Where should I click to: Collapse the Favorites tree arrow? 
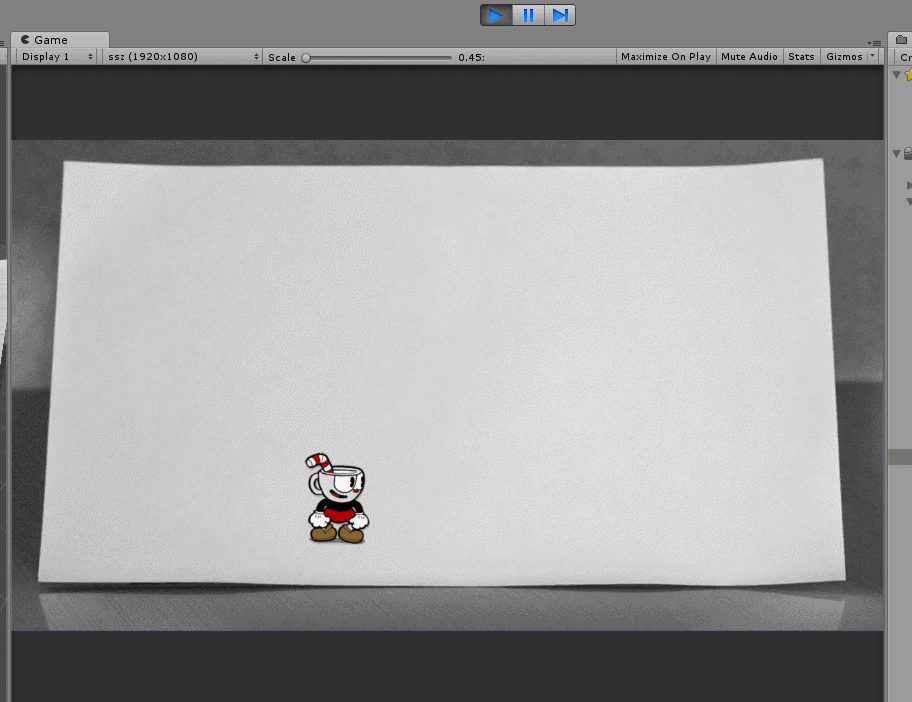[897, 74]
